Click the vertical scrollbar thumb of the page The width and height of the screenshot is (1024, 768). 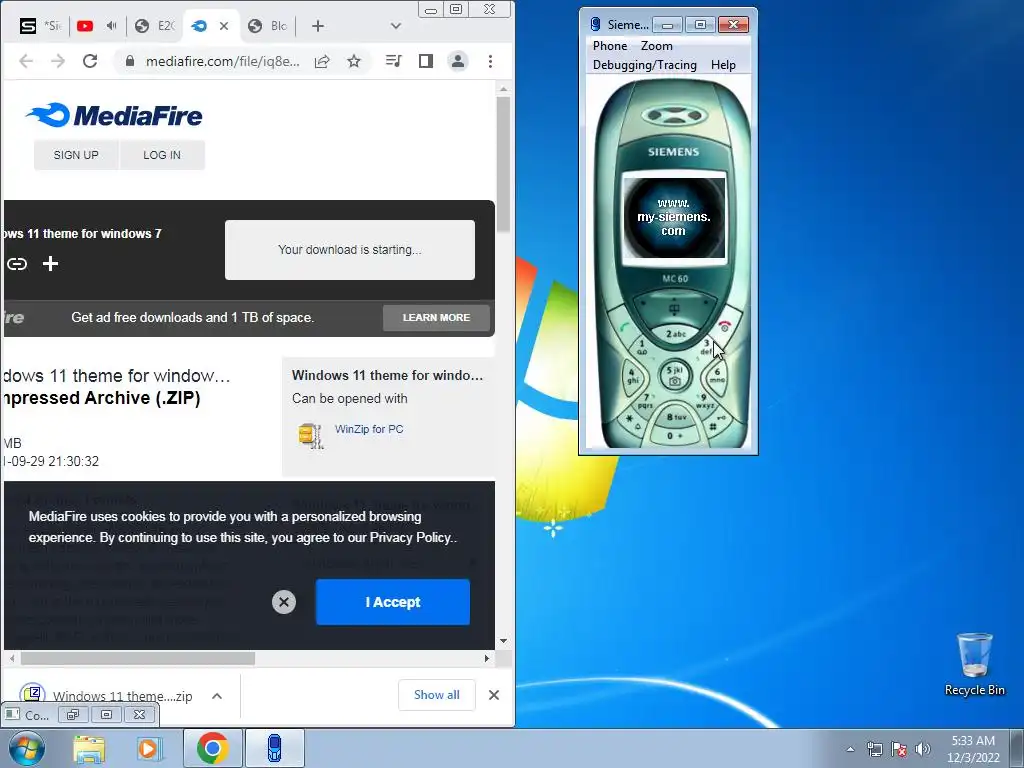(x=503, y=163)
